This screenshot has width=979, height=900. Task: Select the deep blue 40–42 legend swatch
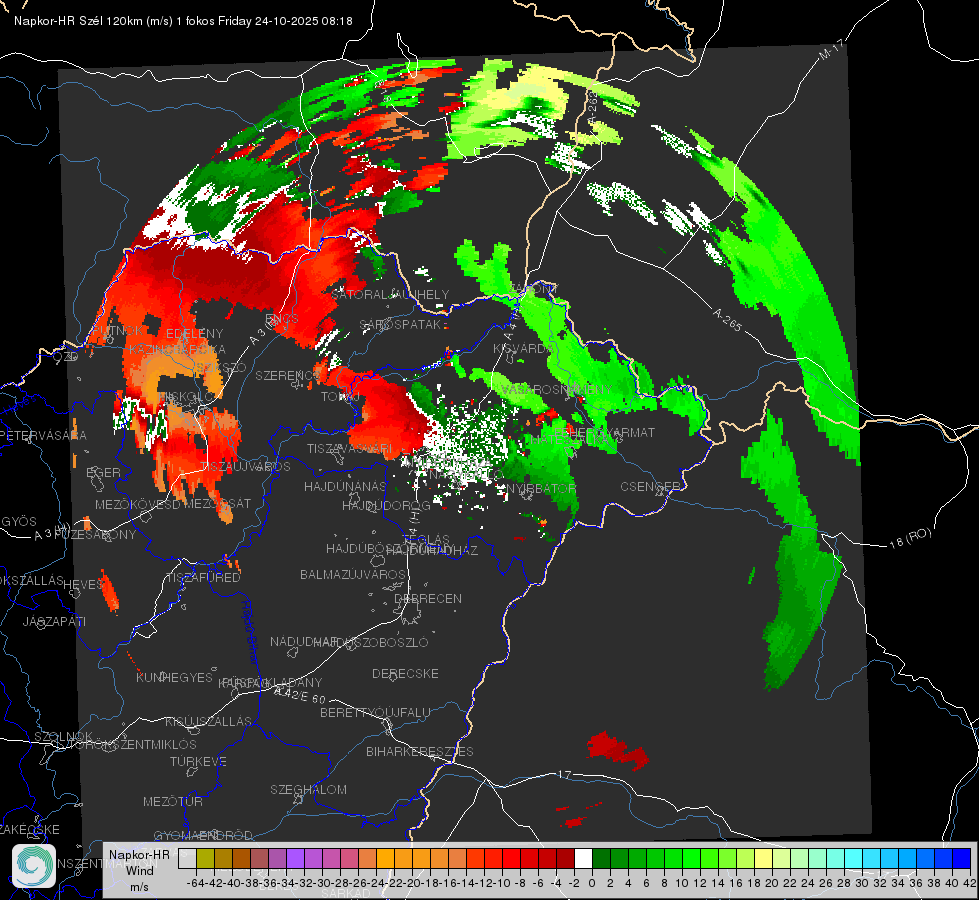coord(962,859)
